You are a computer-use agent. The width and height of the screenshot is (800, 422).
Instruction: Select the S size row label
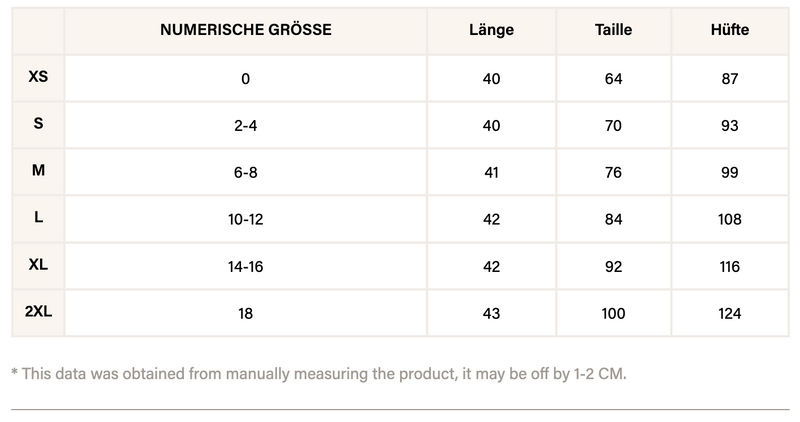coord(38,124)
